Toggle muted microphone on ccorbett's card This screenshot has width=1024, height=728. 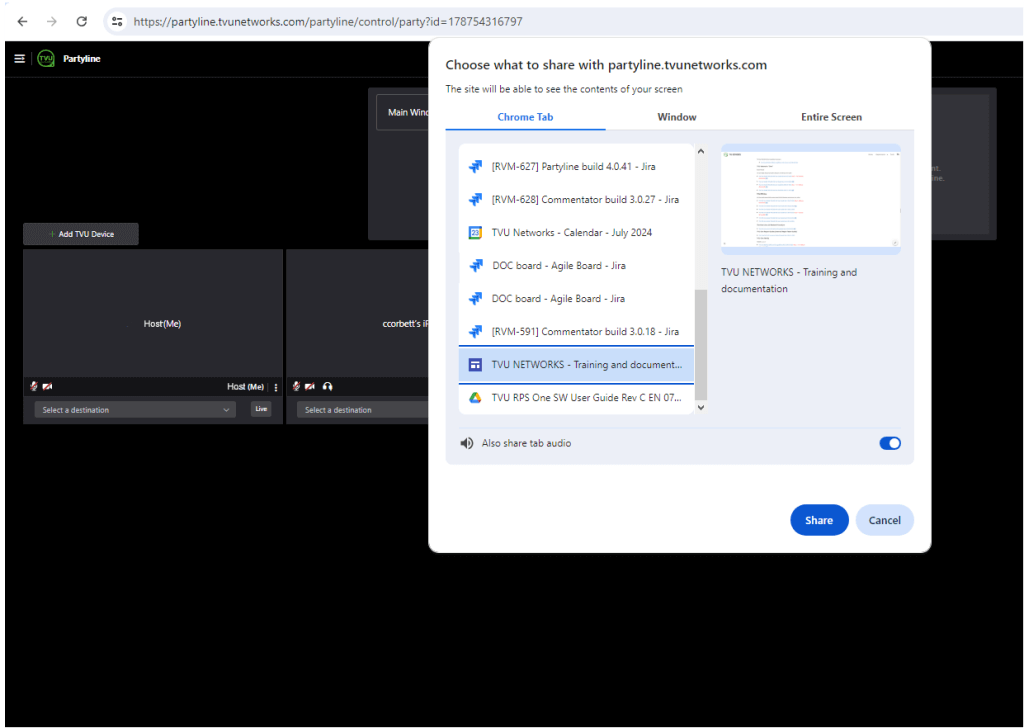296,387
